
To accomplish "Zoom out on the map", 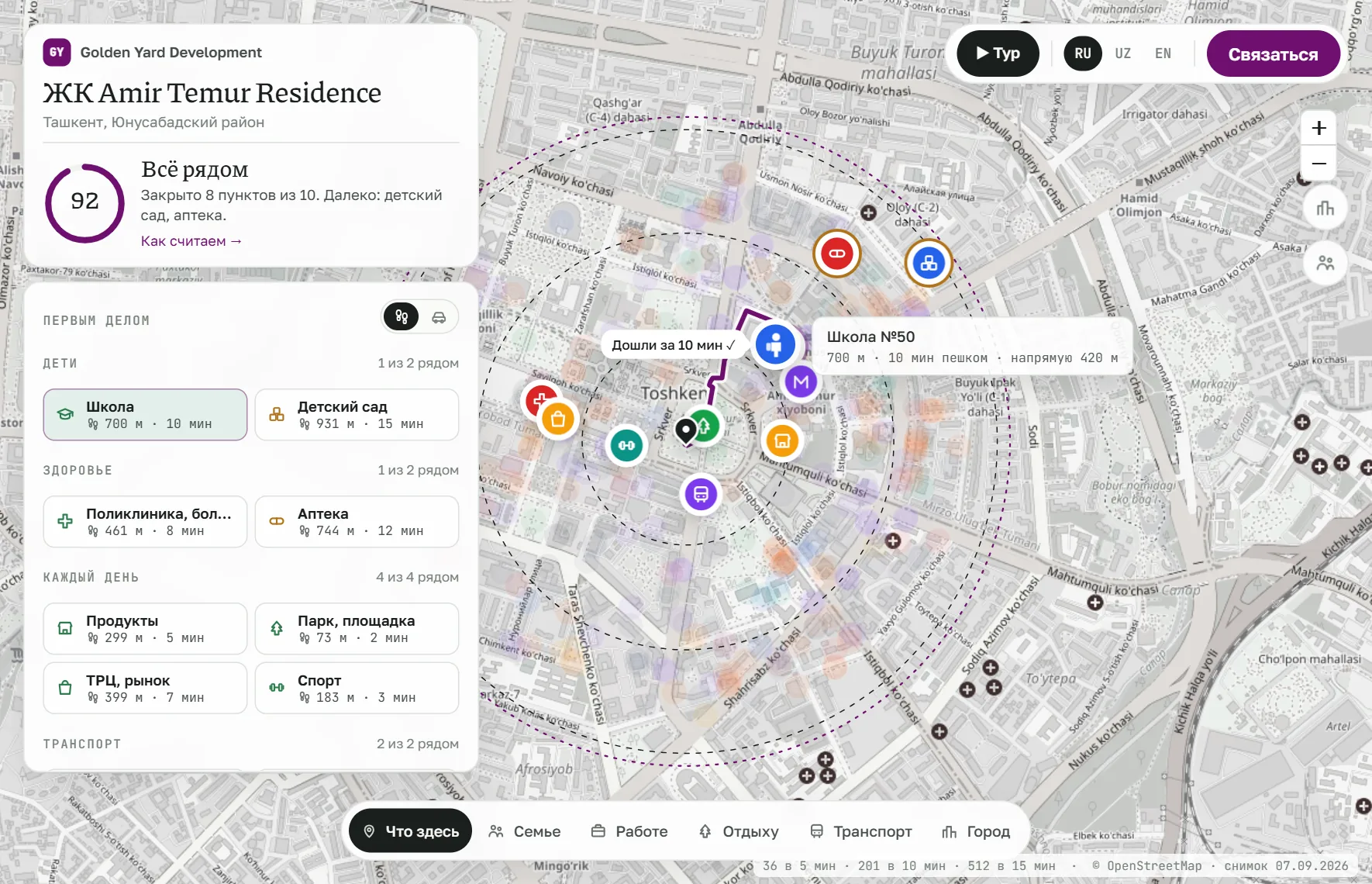I will pos(1319,164).
